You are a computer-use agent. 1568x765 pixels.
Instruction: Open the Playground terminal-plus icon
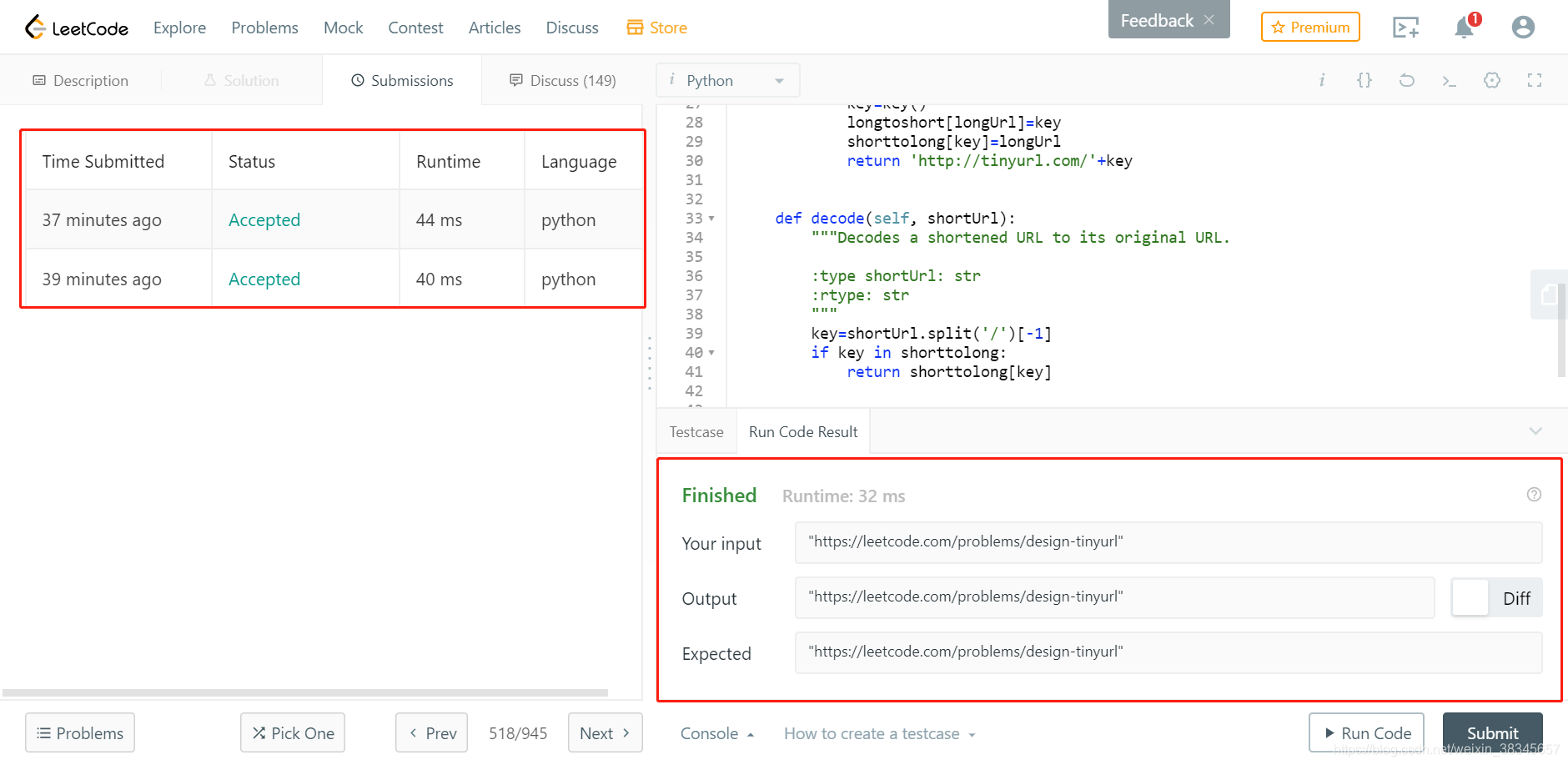1405,28
